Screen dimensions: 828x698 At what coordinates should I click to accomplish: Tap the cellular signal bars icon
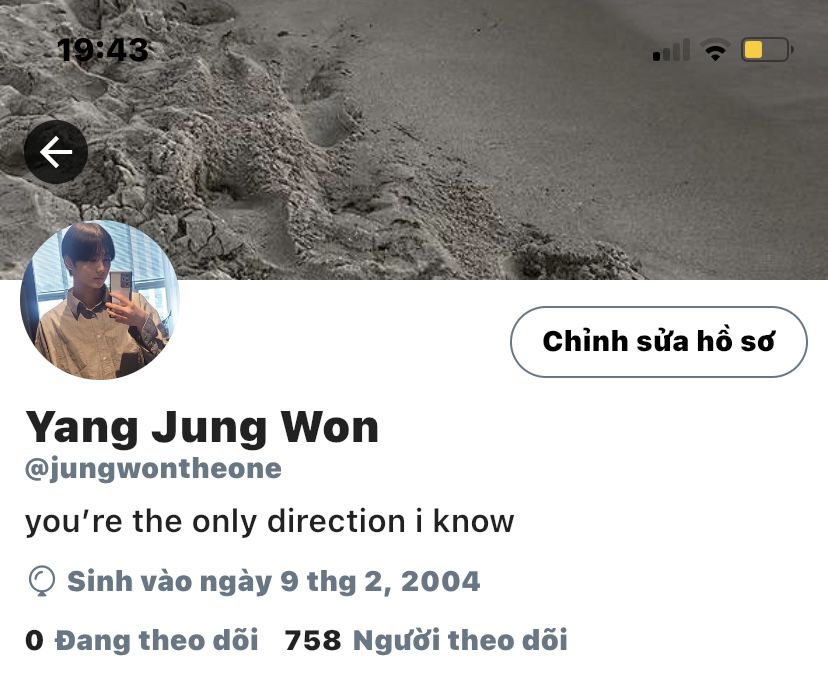[x=671, y=50]
